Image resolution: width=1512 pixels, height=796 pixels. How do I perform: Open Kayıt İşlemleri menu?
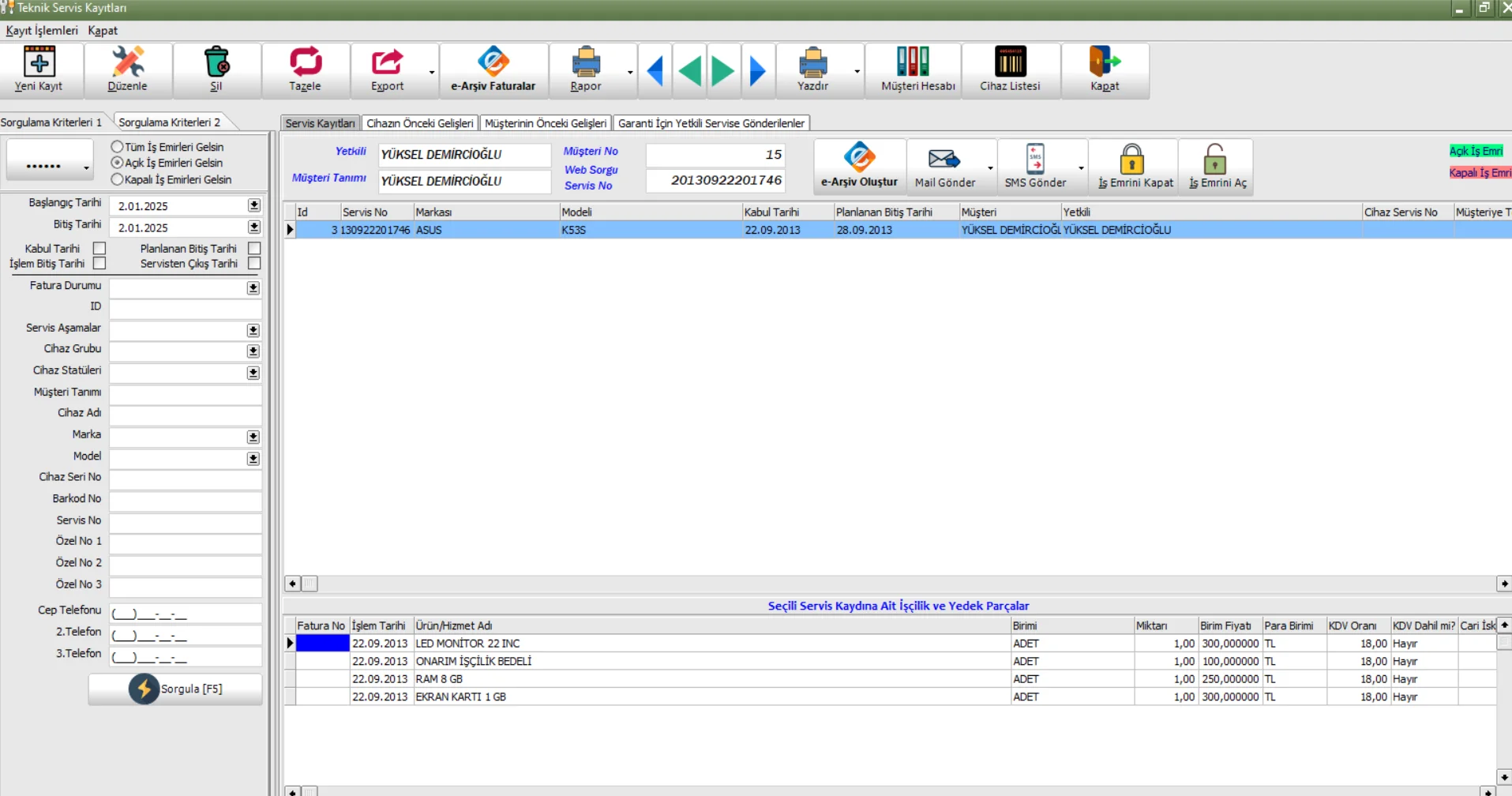point(42,30)
